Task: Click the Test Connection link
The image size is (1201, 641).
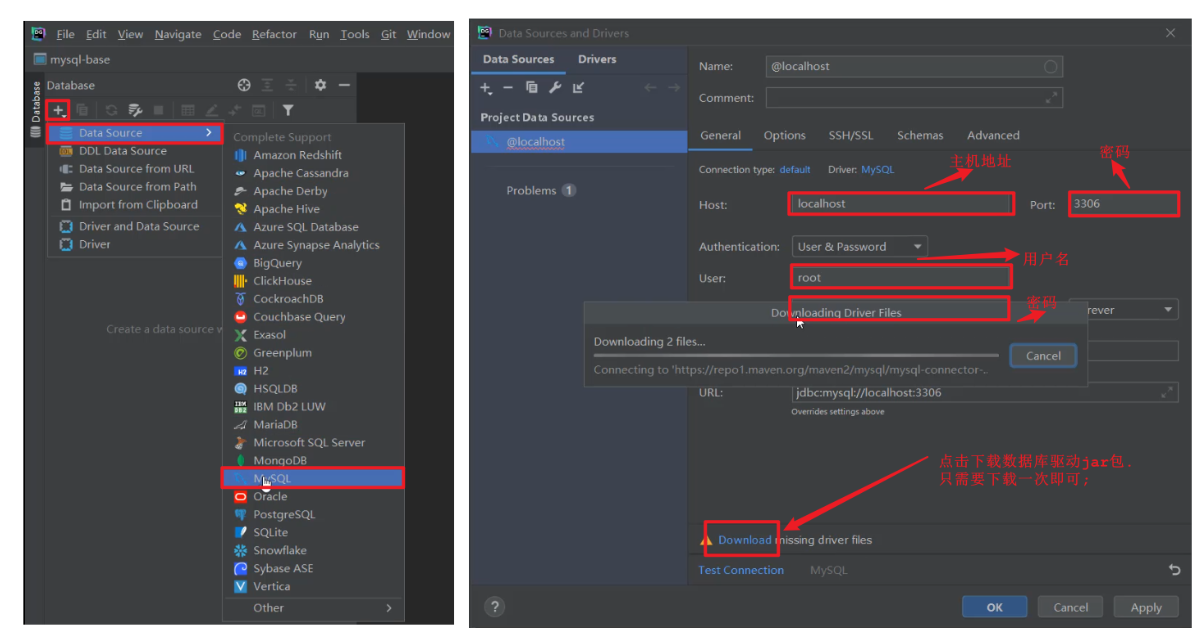Action: 741,570
